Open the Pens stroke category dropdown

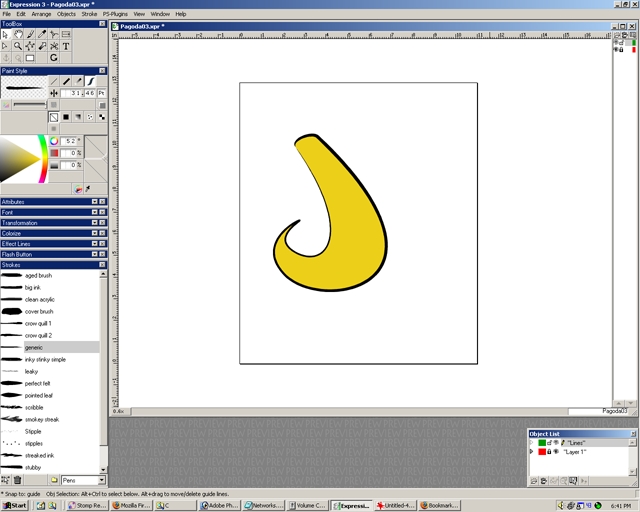(x=102, y=480)
